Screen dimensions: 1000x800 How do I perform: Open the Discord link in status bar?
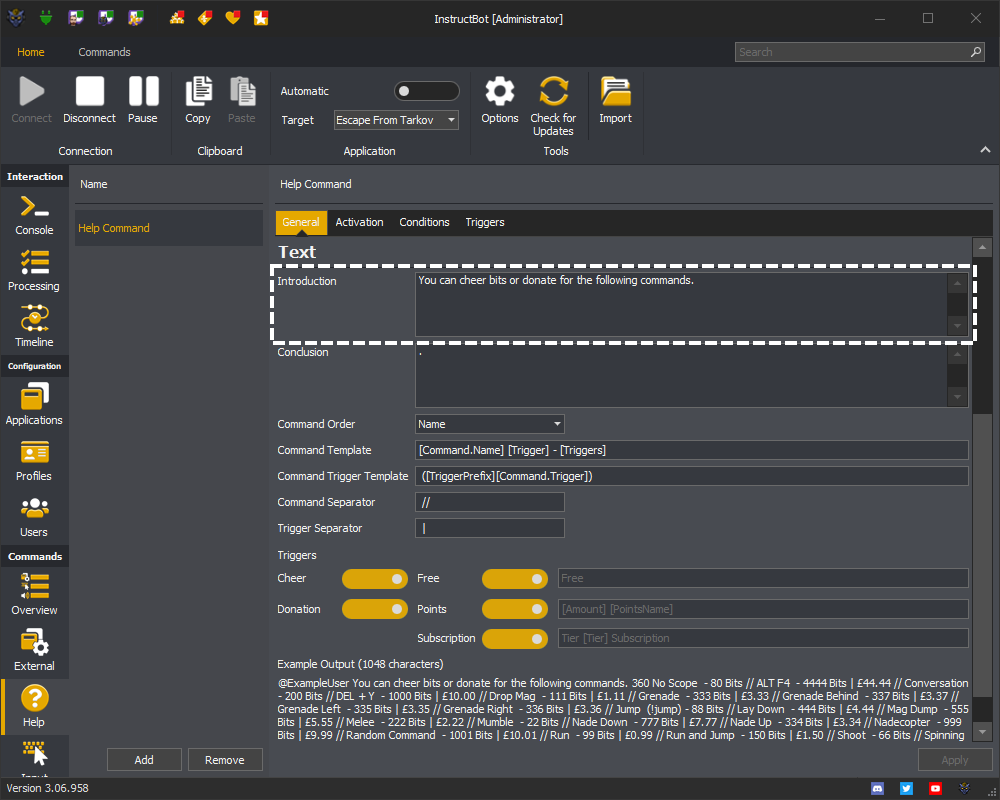(878, 789)
